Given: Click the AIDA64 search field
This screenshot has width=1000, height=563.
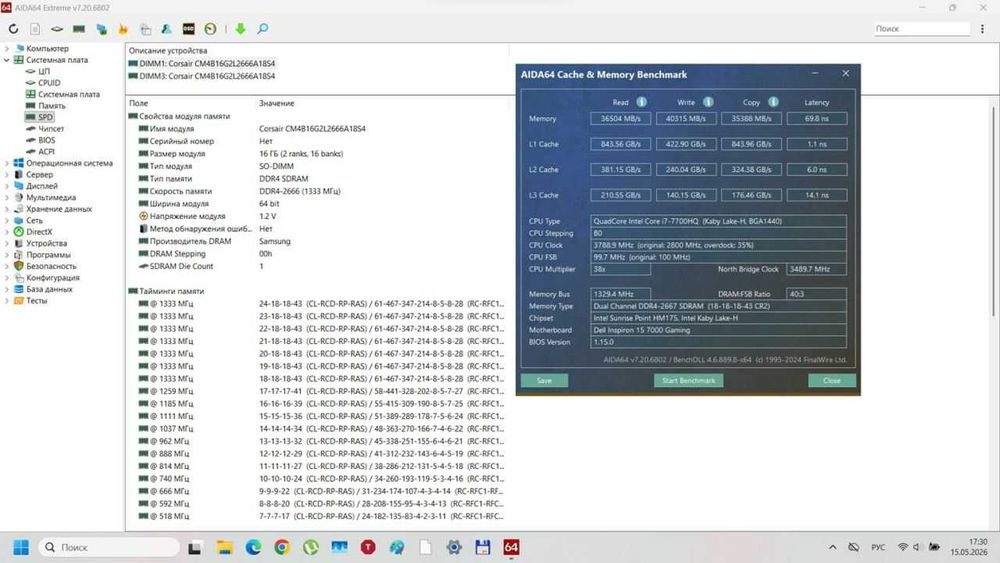Looking at the screenshot, I should coord(922,29).
